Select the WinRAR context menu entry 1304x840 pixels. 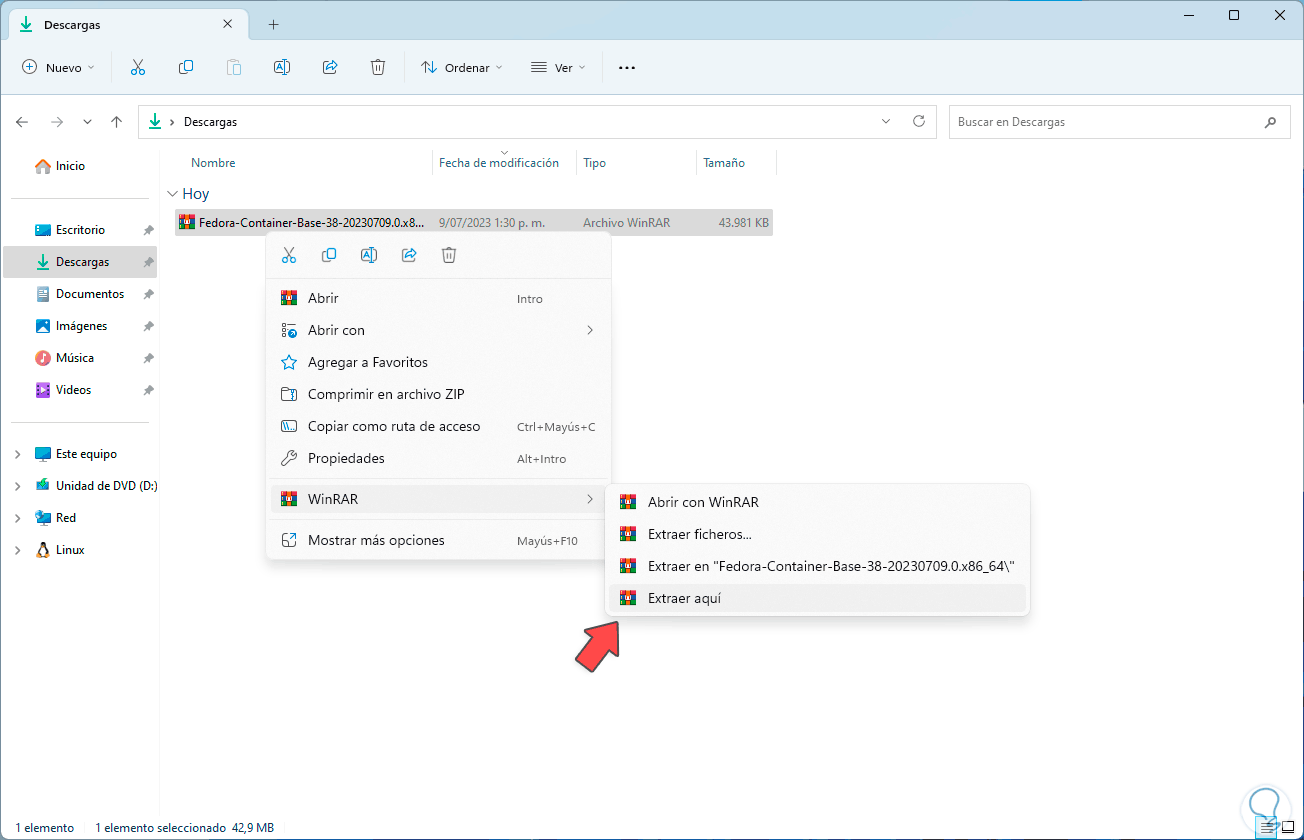(x=438, y=498)
